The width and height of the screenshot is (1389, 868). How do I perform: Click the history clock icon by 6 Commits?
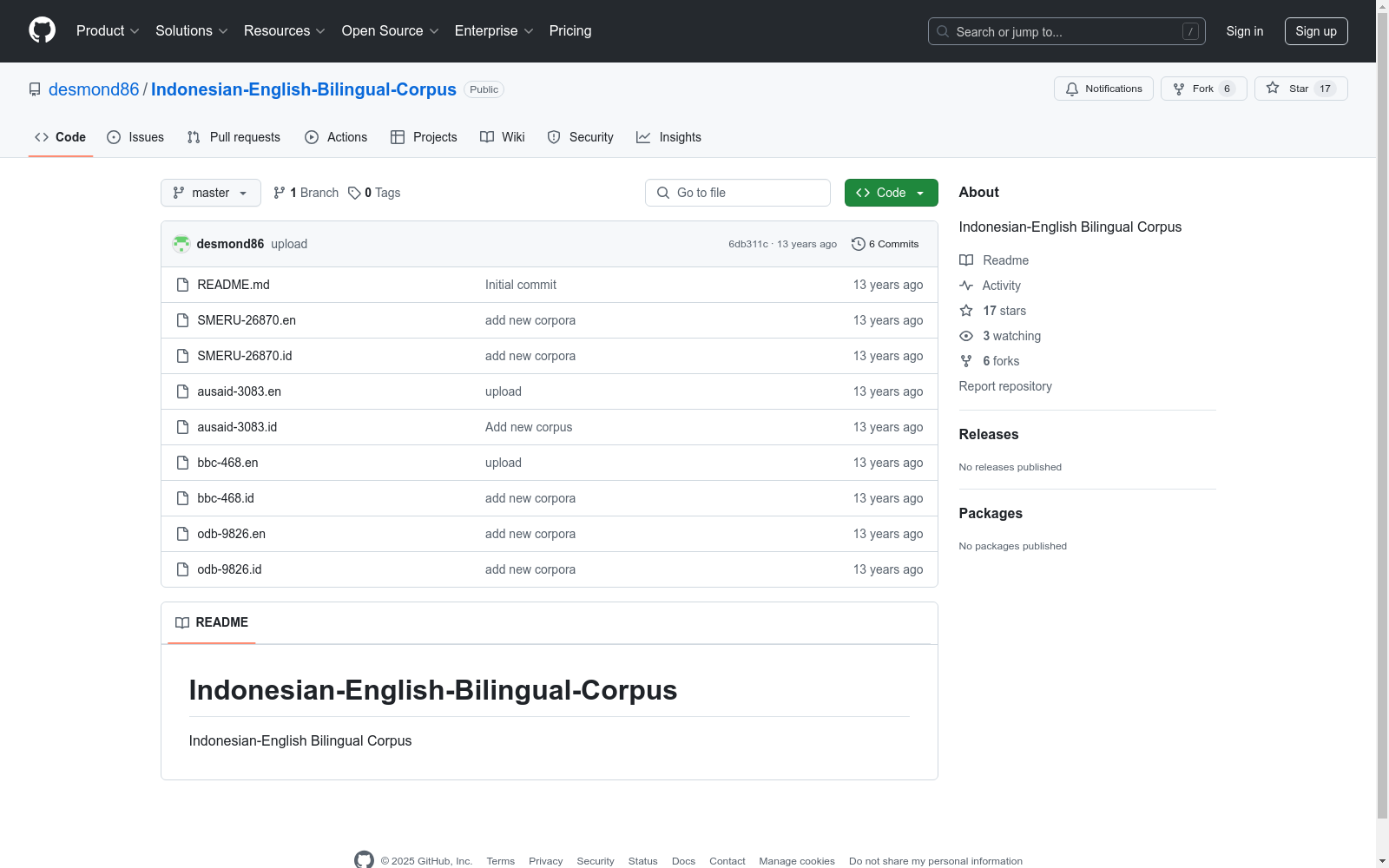click(859, 244)
